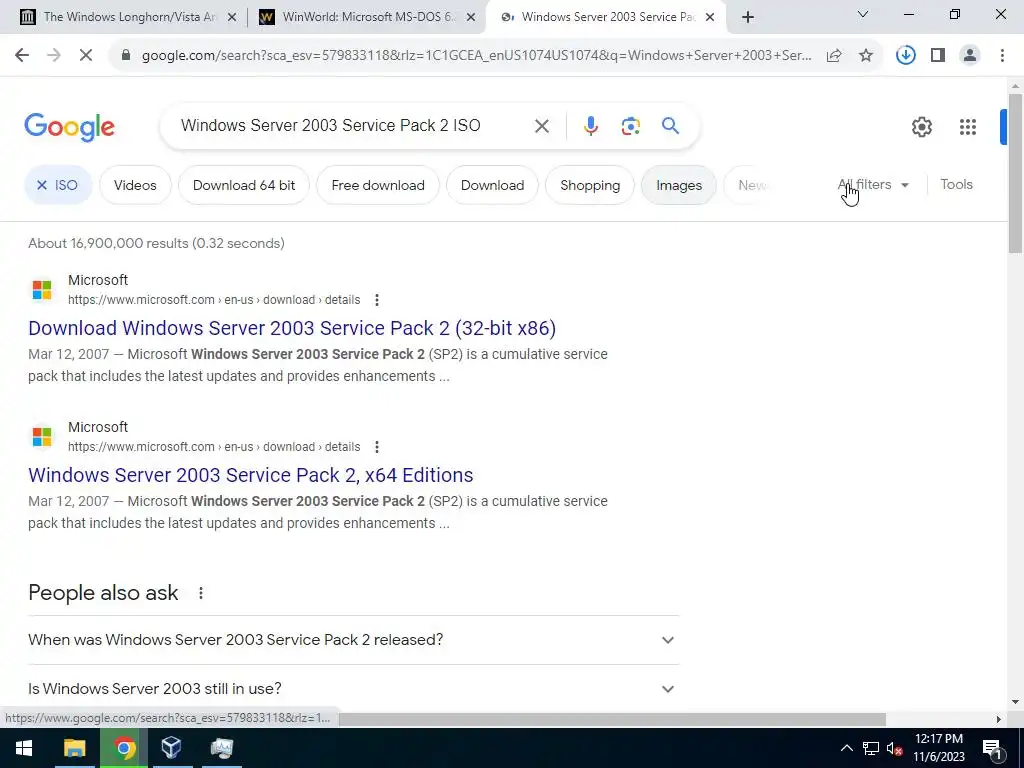
Task: Open the network status tray icon
Action: pos(871,748)
